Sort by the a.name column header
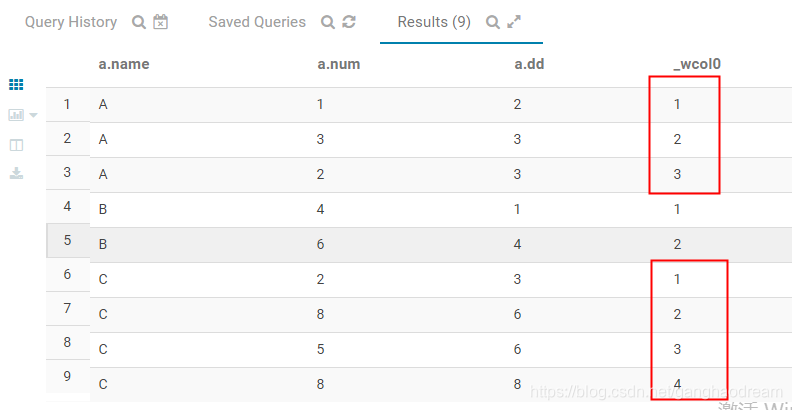Screen dimensions: 792x410 (x=124, y=64)
